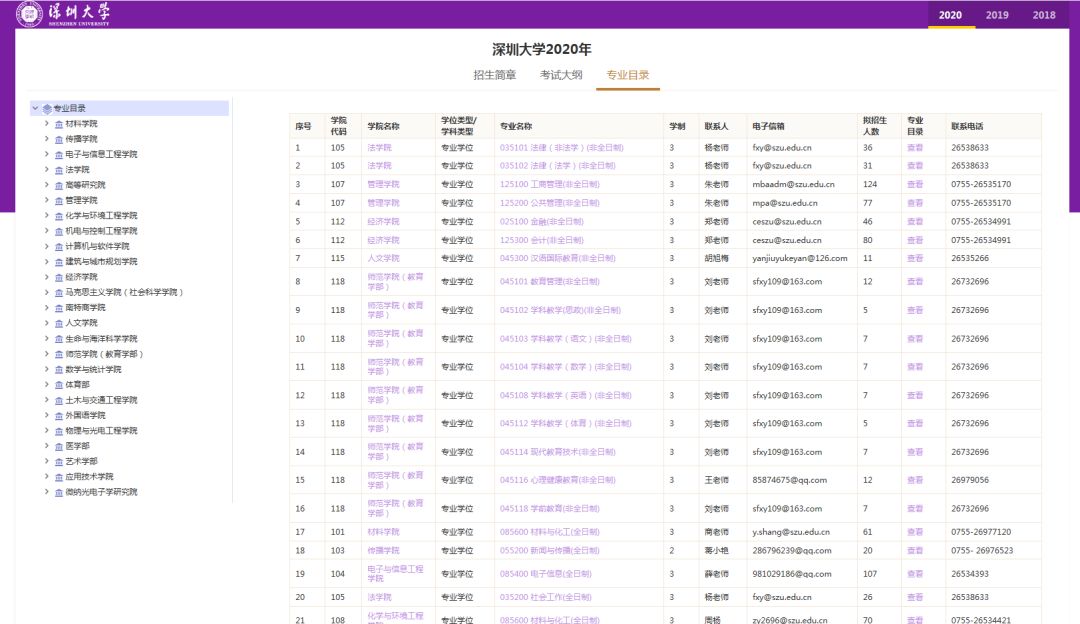Open major link 125100 工商管理
Screen dimensions: 1080x624
tap(550, 185)
